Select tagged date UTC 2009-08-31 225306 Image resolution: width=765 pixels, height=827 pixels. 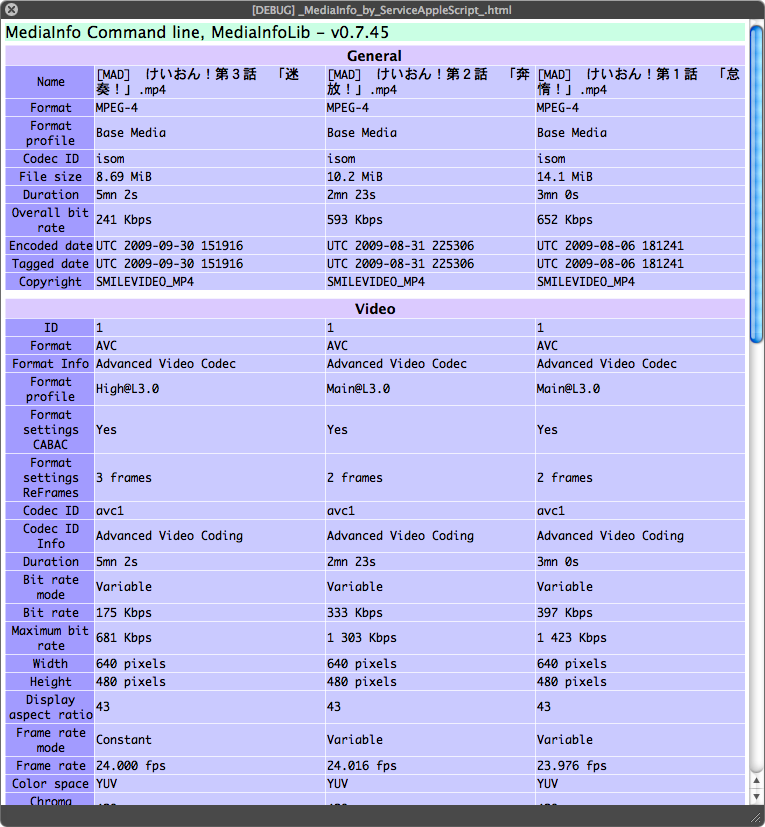(400, 264)
